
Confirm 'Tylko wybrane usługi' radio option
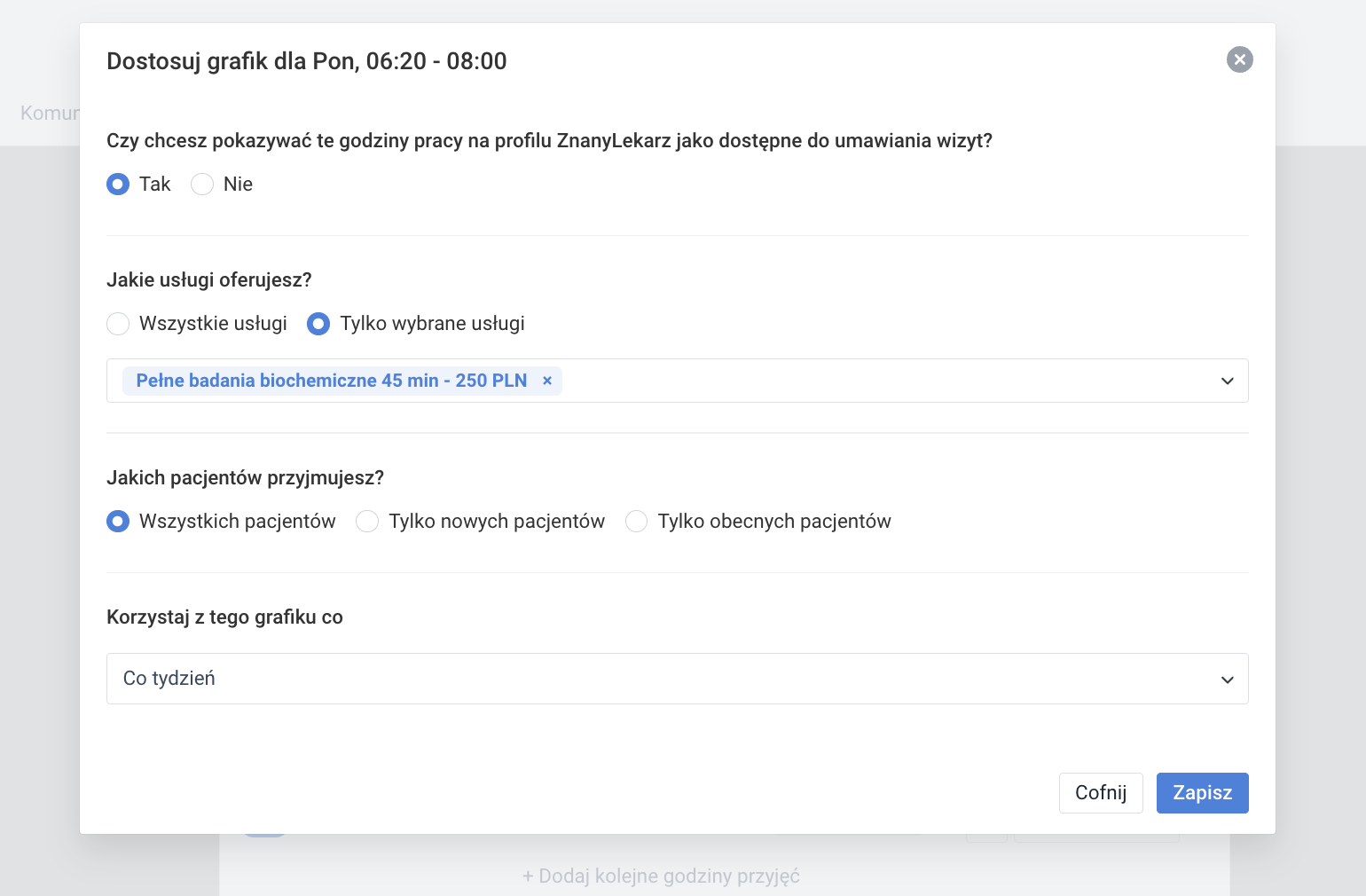(318, 324)
